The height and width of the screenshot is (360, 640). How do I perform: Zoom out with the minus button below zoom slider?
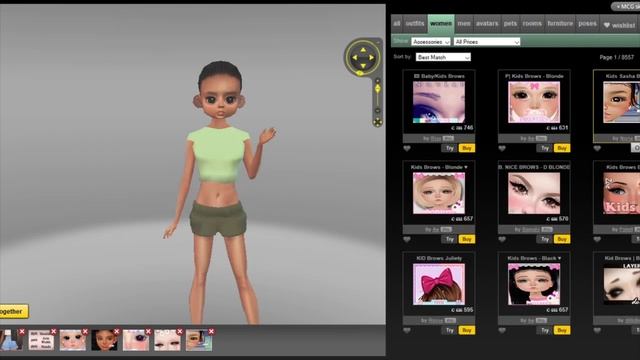coord(378,111)
